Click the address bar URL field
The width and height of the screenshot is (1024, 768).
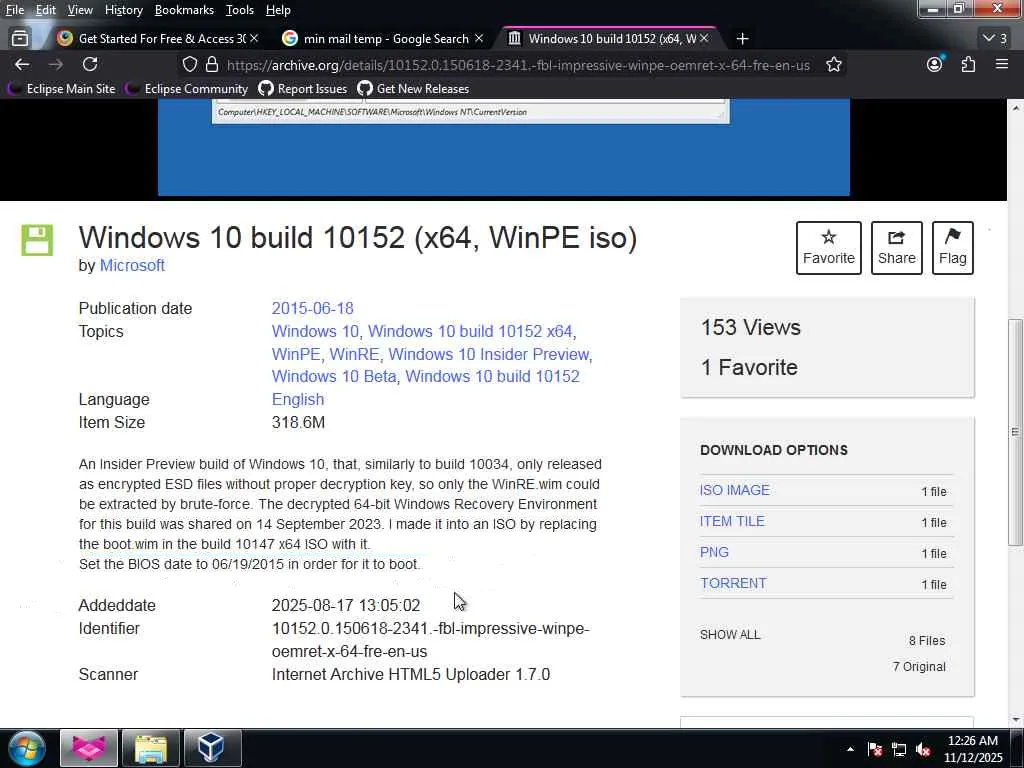tap(519, 65)
